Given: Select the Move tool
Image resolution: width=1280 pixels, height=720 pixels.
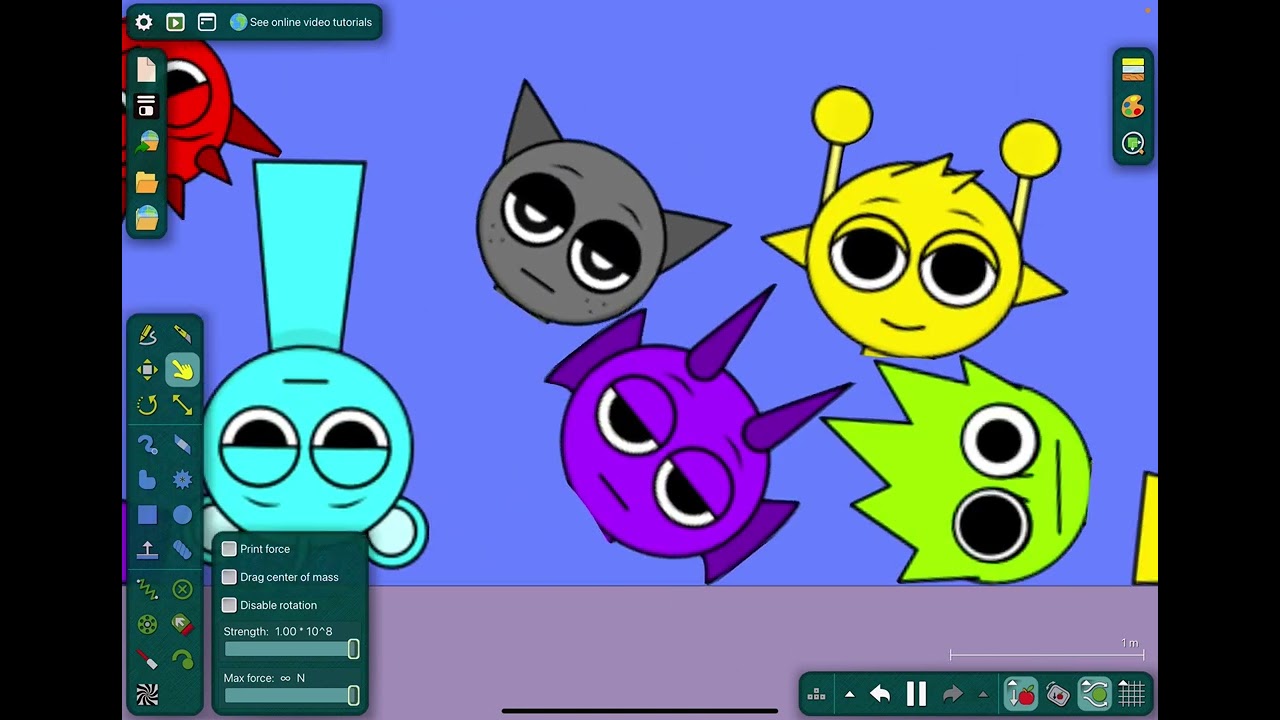Looking at the screenshot, I should point(147,370).
